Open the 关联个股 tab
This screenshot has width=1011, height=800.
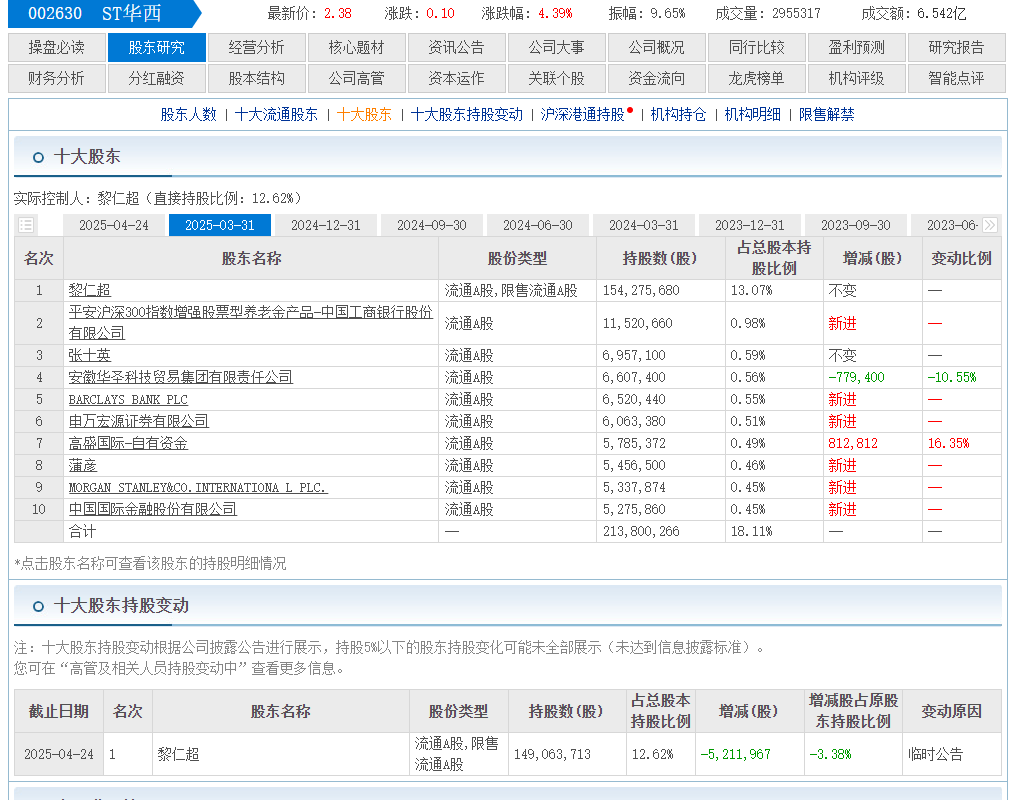click(556, 78)
